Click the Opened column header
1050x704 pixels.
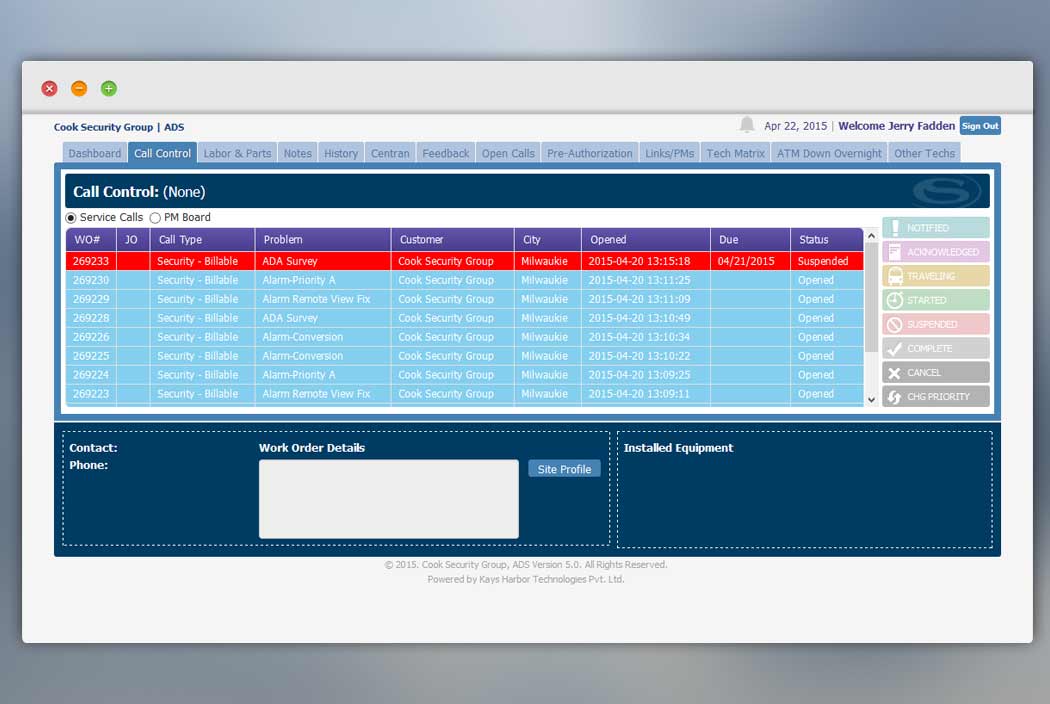(x=646, y=239)
